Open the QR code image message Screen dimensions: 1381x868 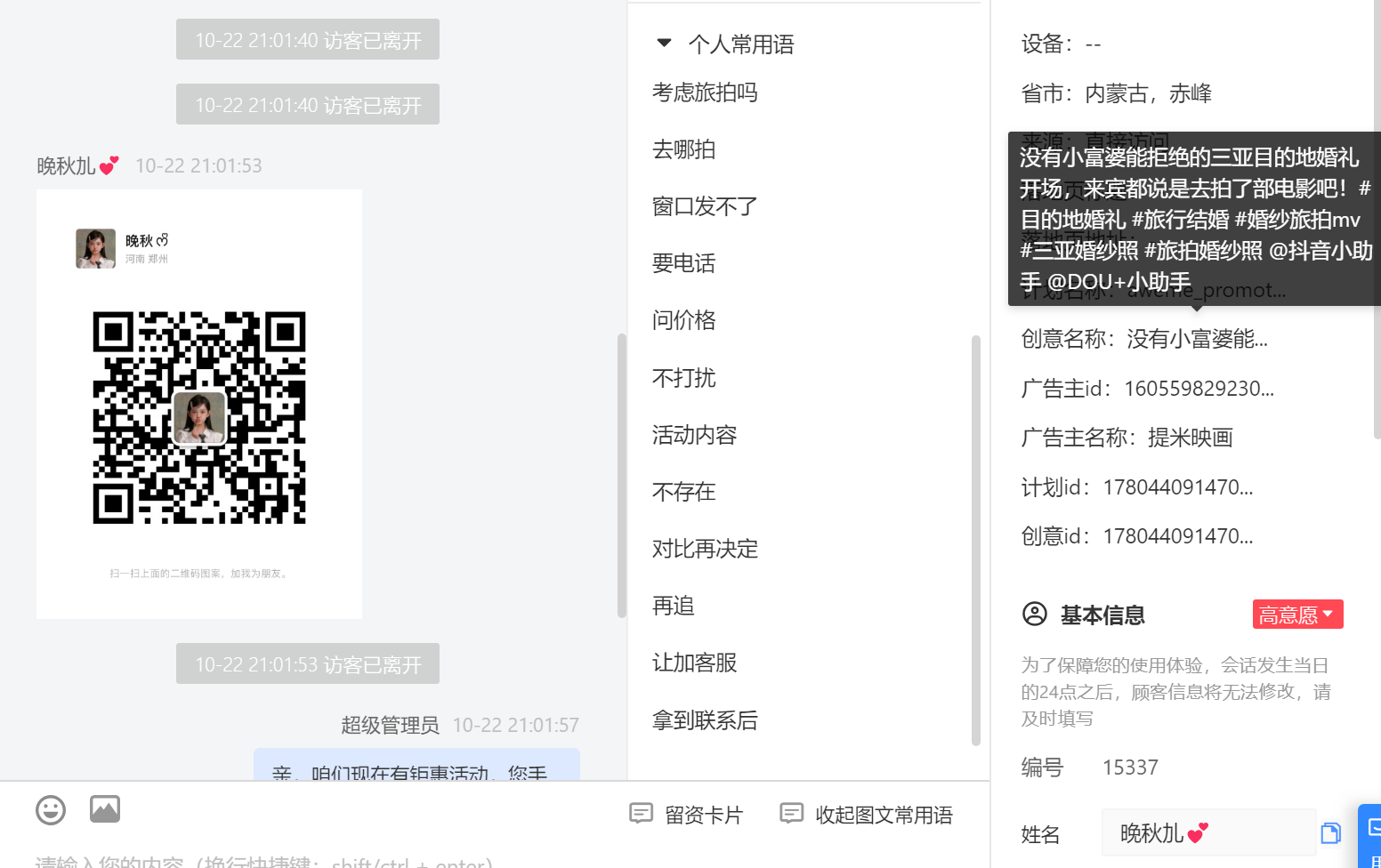pyautogui.click(x=199, y=404)
